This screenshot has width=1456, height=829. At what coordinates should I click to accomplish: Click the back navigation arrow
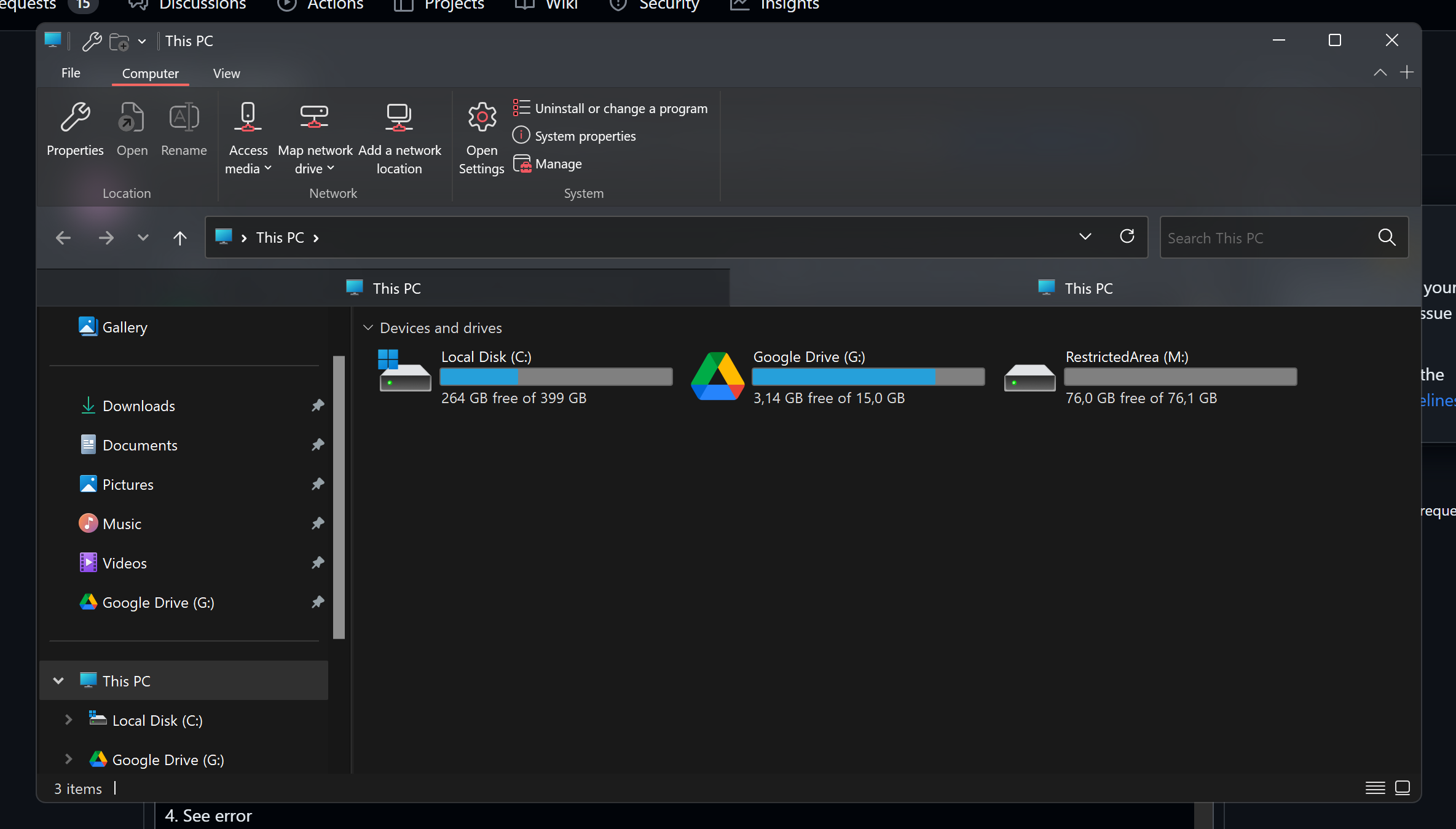62,238
